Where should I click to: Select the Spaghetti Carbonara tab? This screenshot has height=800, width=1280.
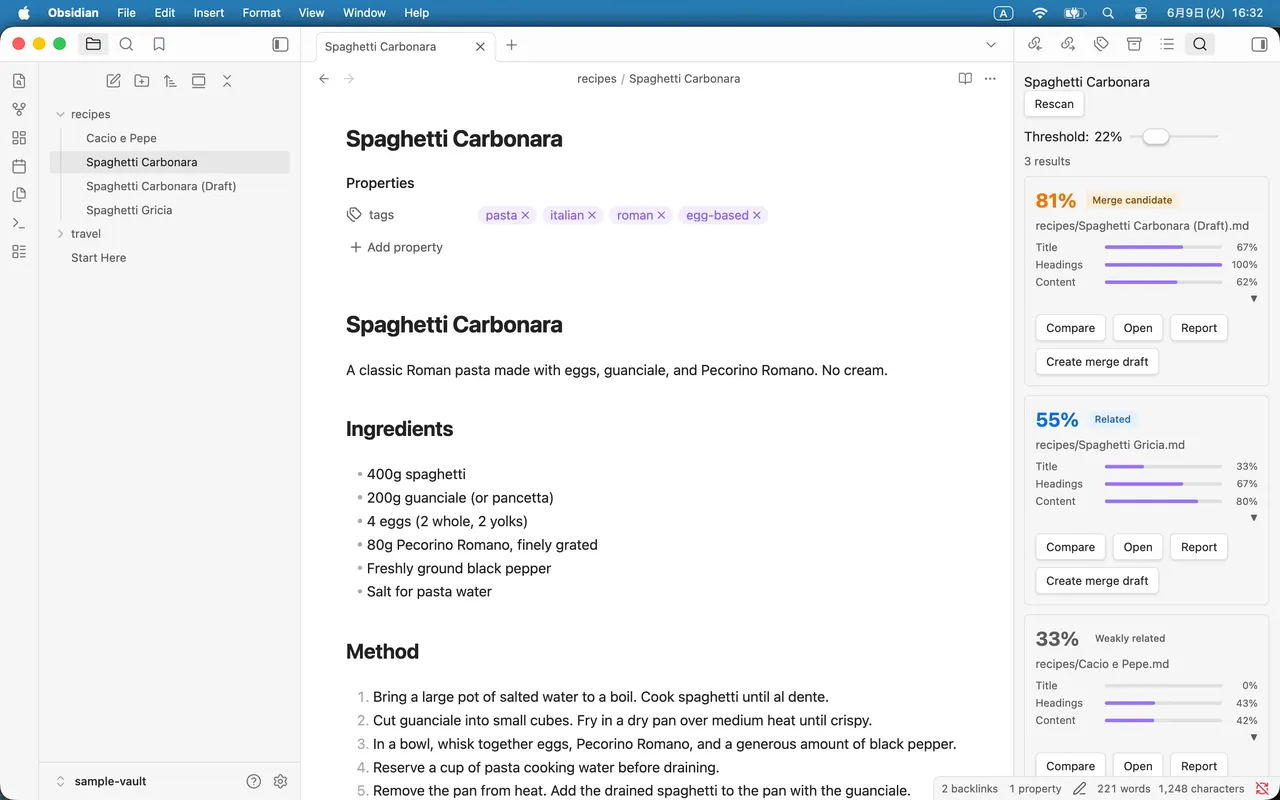[406, 46]
